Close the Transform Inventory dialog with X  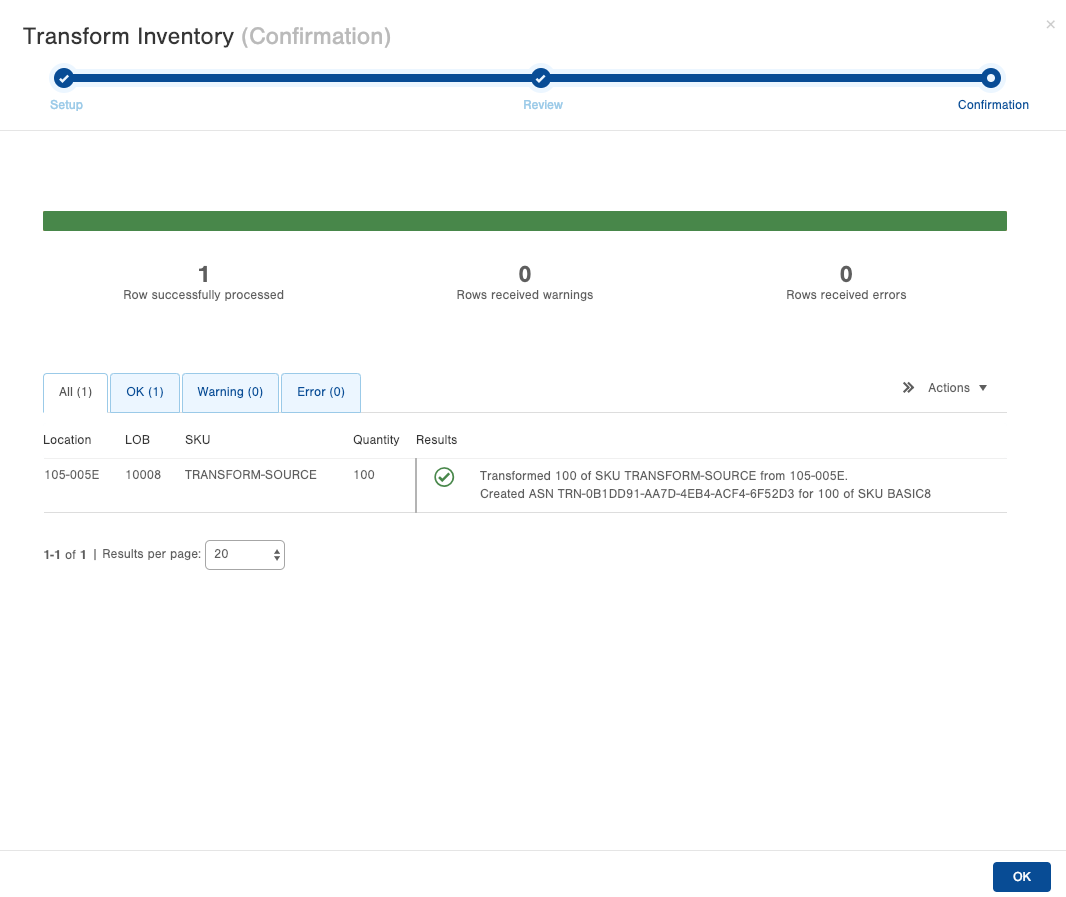(x=1050, y=24)
